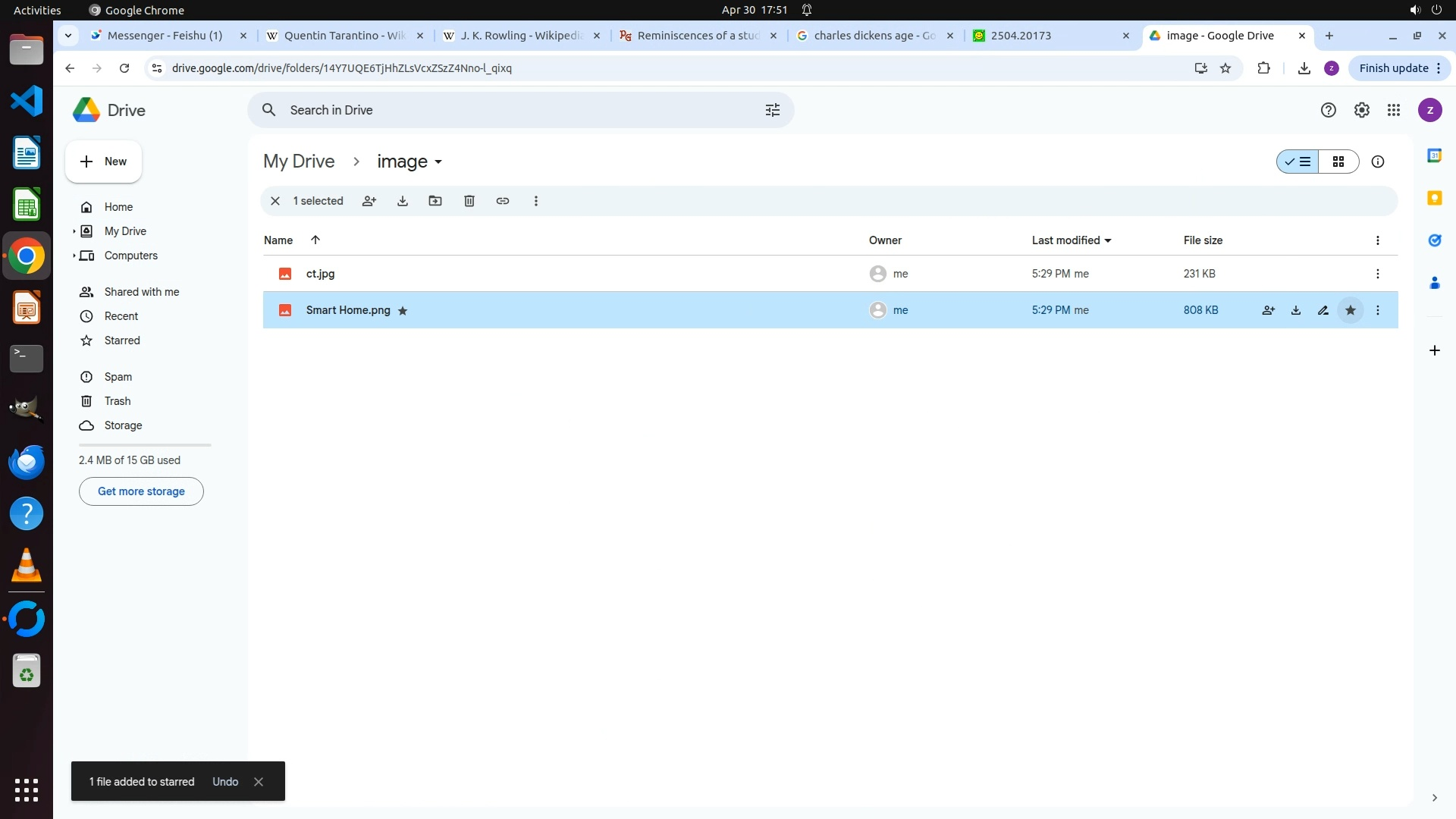
Task: Open Starred in the sidebar
Action: (122, 340)
